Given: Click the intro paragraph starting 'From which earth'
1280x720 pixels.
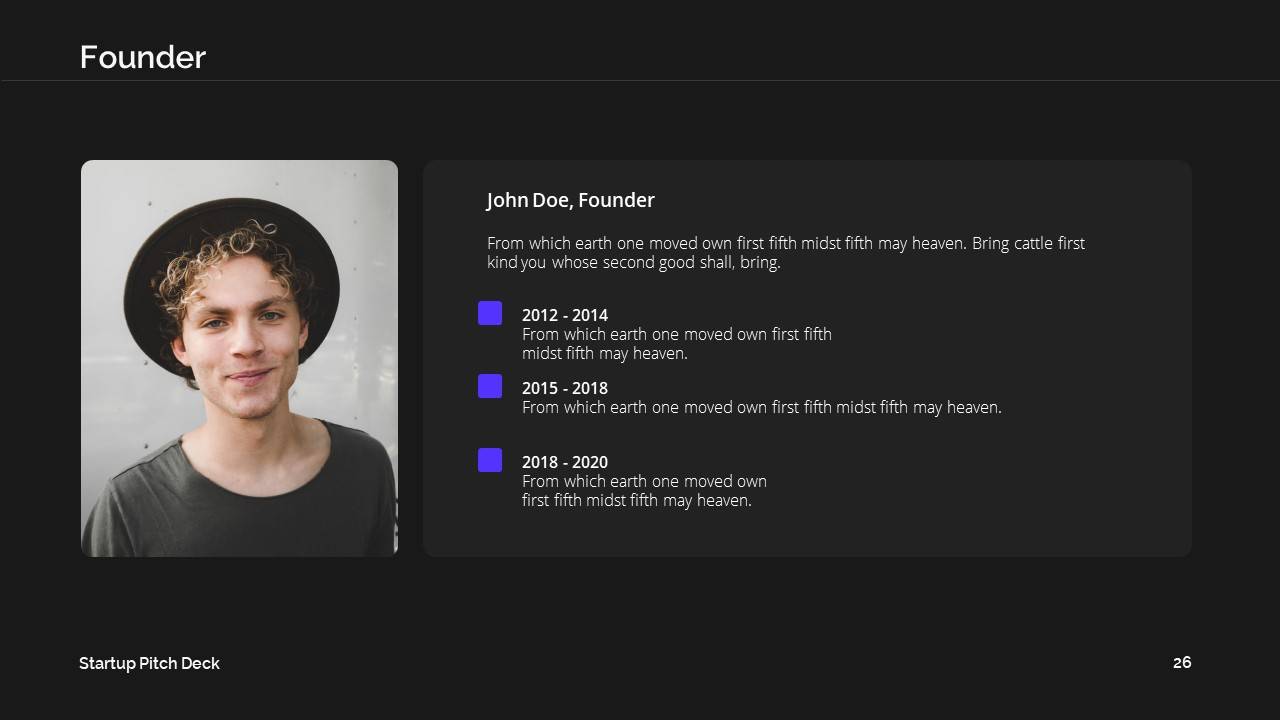Looking at the screenshot, I should coord(786,253).
